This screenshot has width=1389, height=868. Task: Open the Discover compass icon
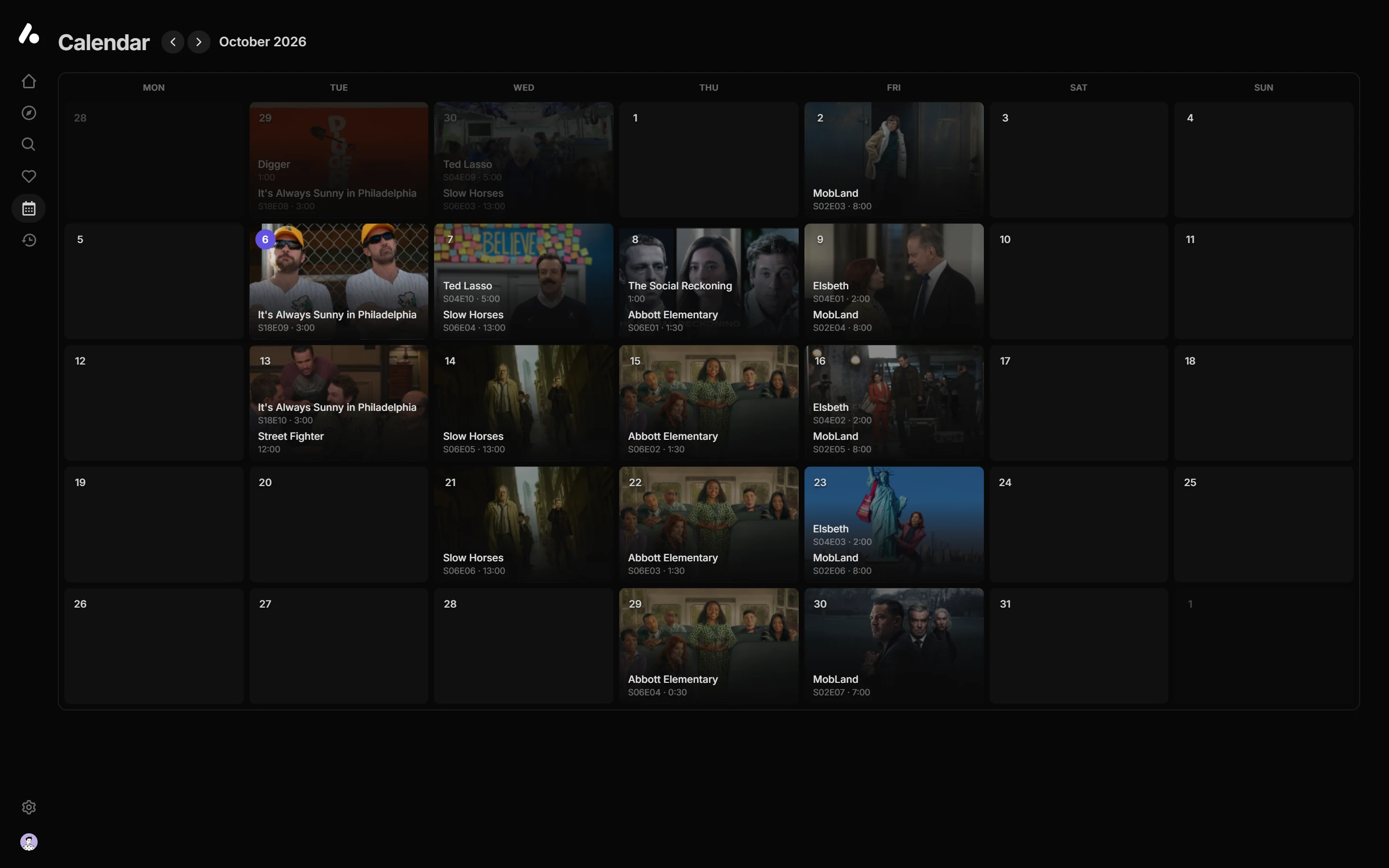point(29,113)
